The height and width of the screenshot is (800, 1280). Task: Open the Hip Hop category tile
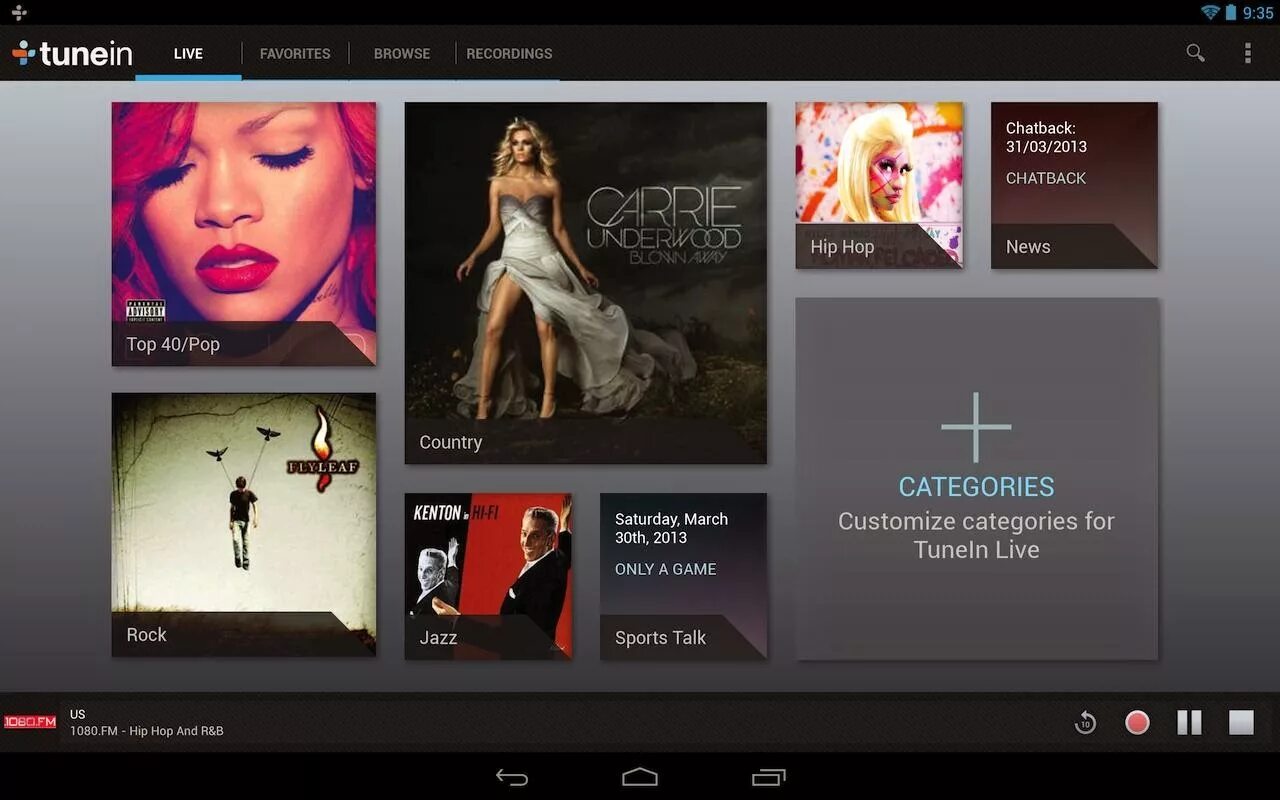point(879,185)
